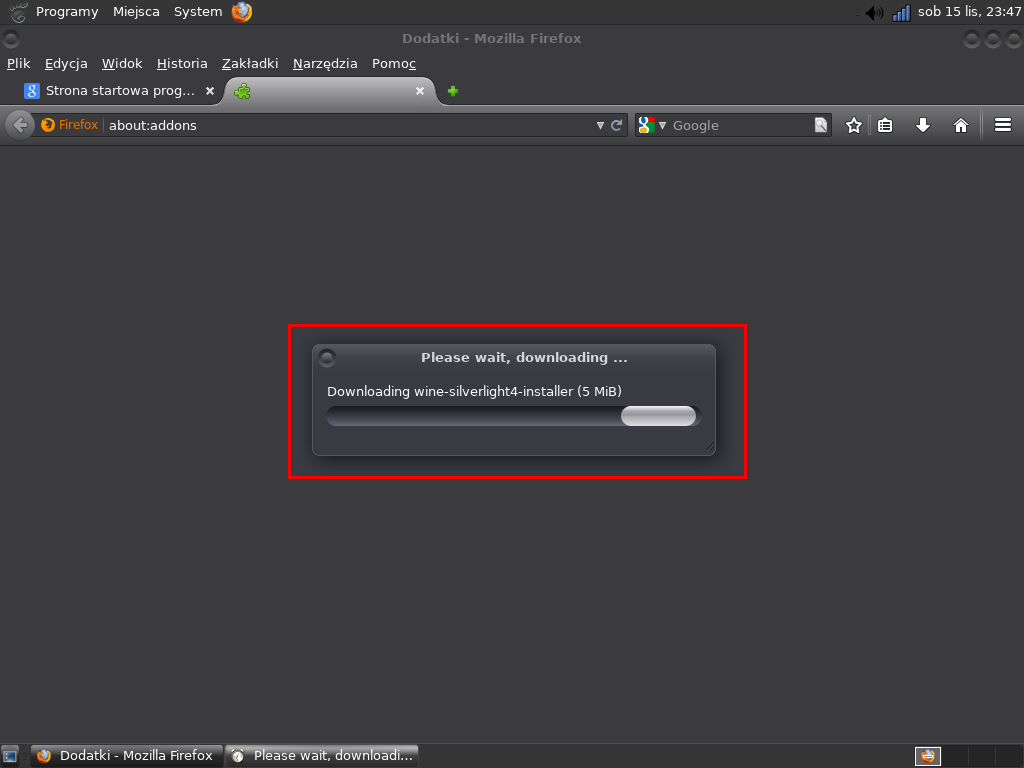
Task: Open the Zakładki menu
Action: [250, 63]
